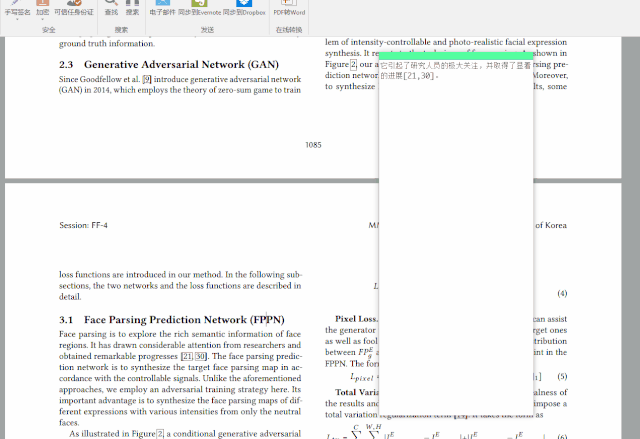Click the 'Session: FF-4' page header
Viewport: 640px width, 439px height.
click(83, 225)
